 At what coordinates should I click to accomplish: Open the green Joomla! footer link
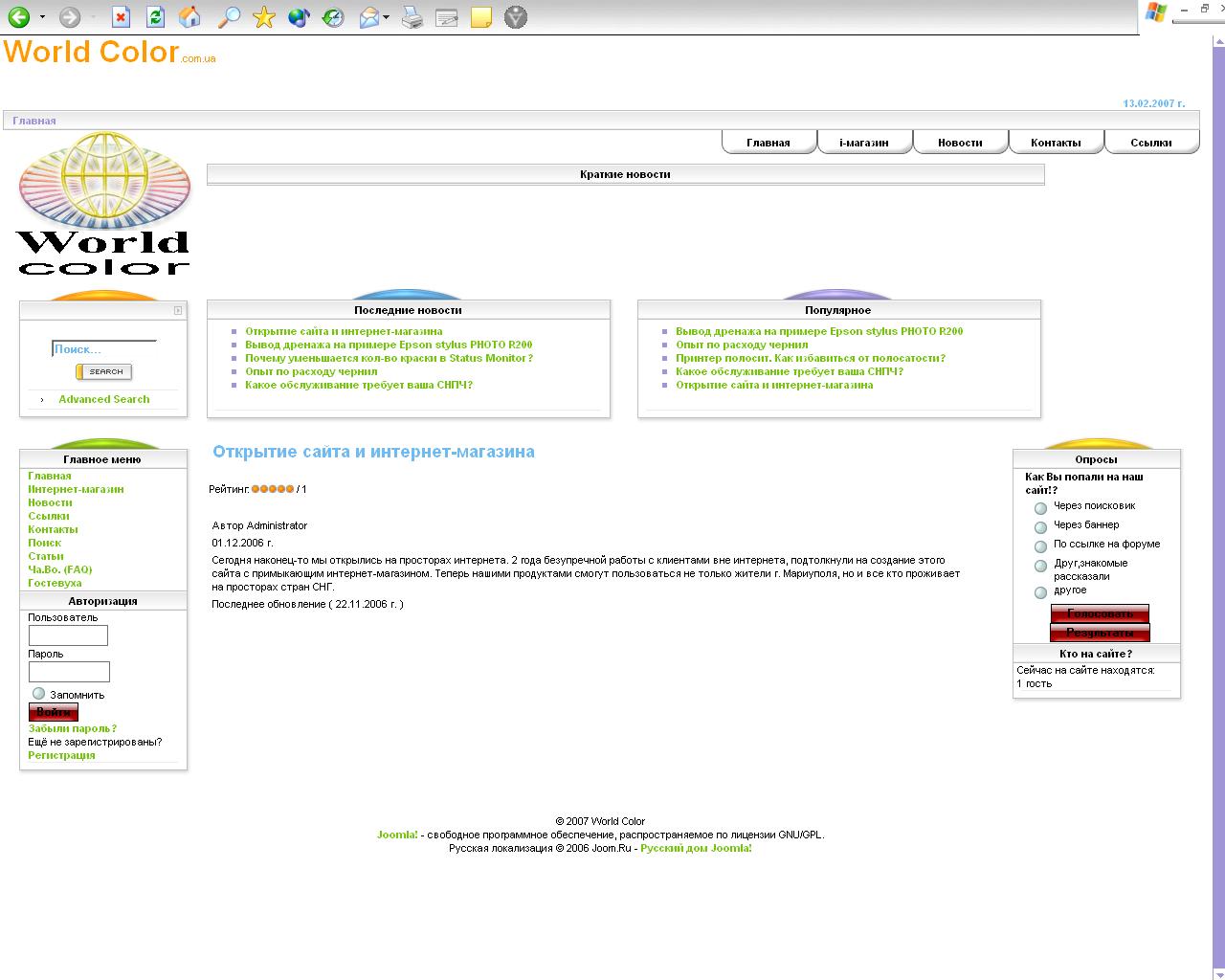(x=397, y=835)
